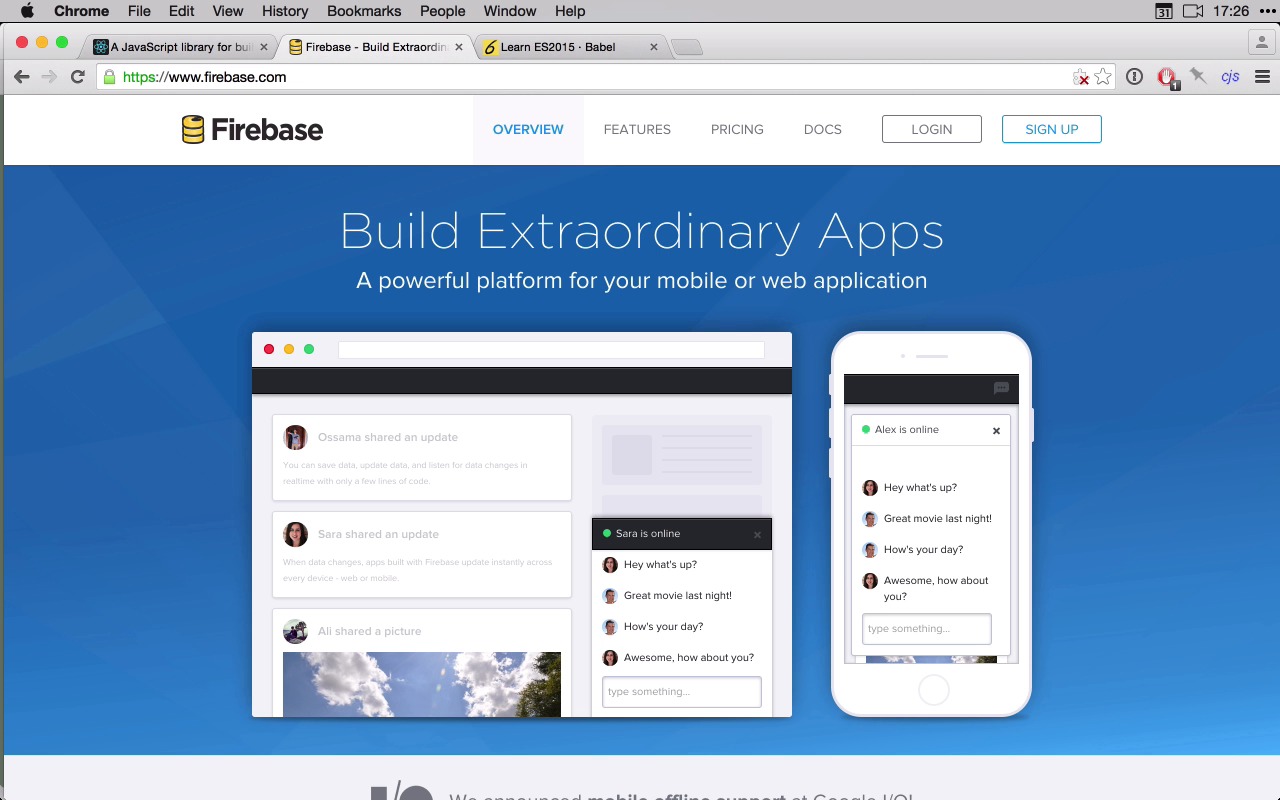Open the Window menu

point(510,11)
